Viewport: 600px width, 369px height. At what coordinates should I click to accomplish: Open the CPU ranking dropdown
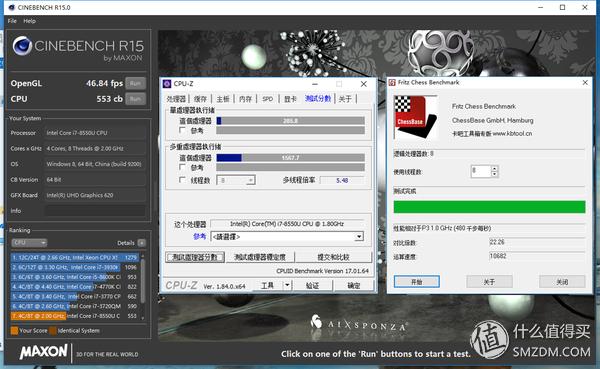tap(29, 243)
